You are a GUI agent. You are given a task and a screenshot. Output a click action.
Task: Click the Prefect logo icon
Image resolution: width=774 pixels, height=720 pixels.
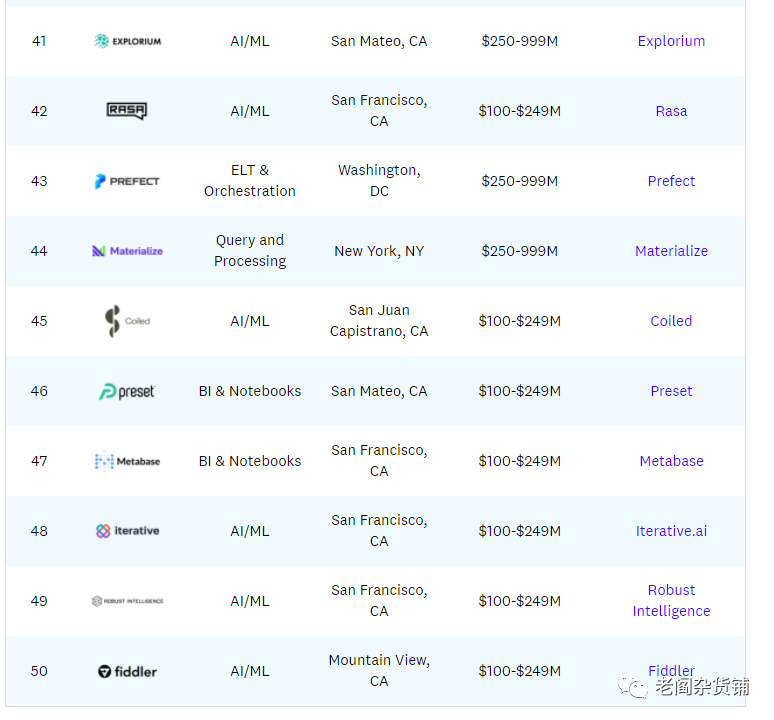tap(127, 181)
